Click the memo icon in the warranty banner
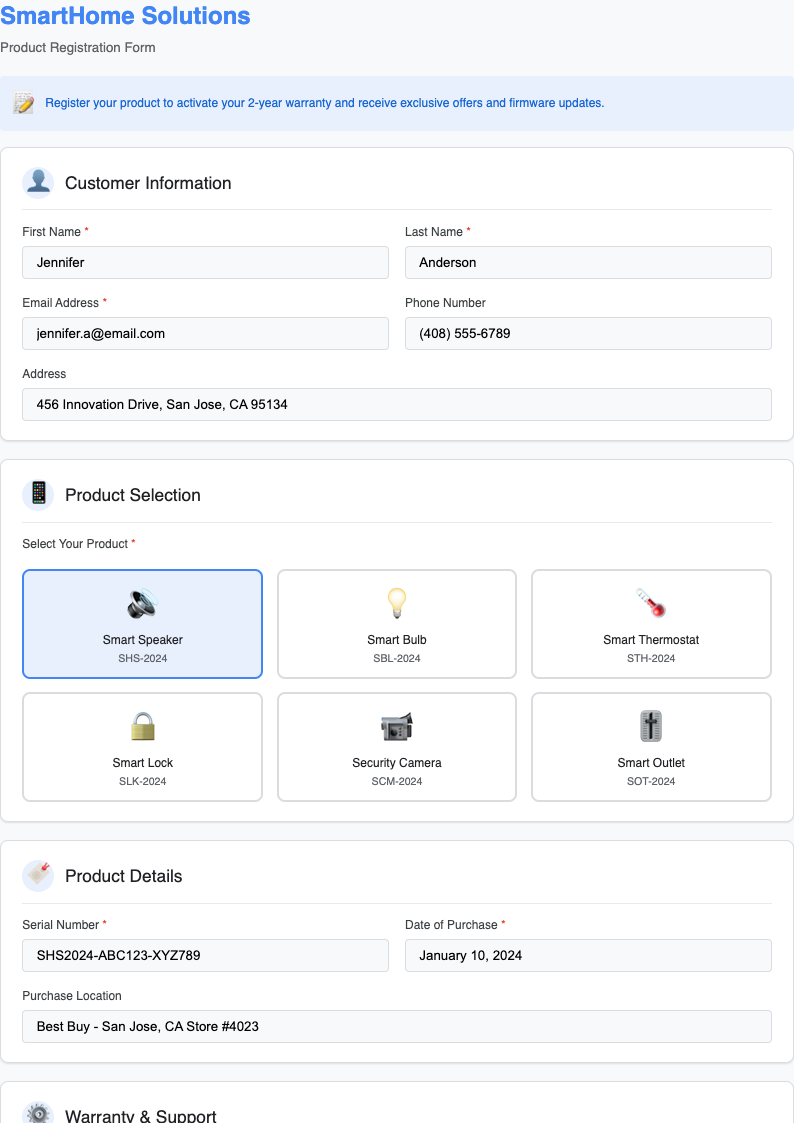 [22, 103]
